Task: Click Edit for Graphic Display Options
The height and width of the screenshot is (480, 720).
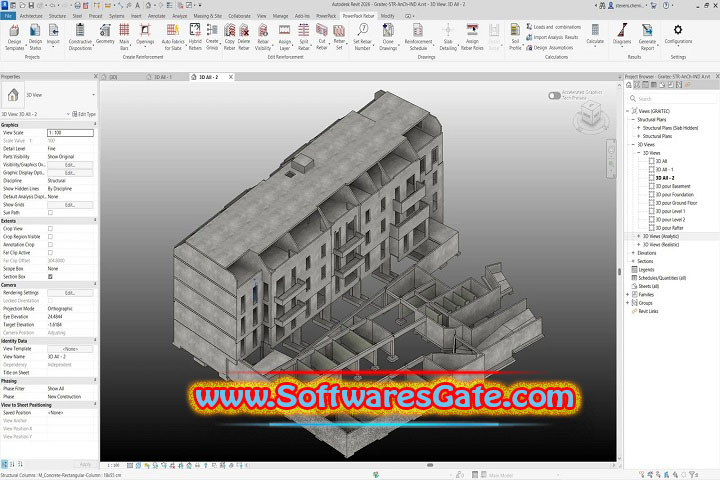Action: tap(70, 173)
